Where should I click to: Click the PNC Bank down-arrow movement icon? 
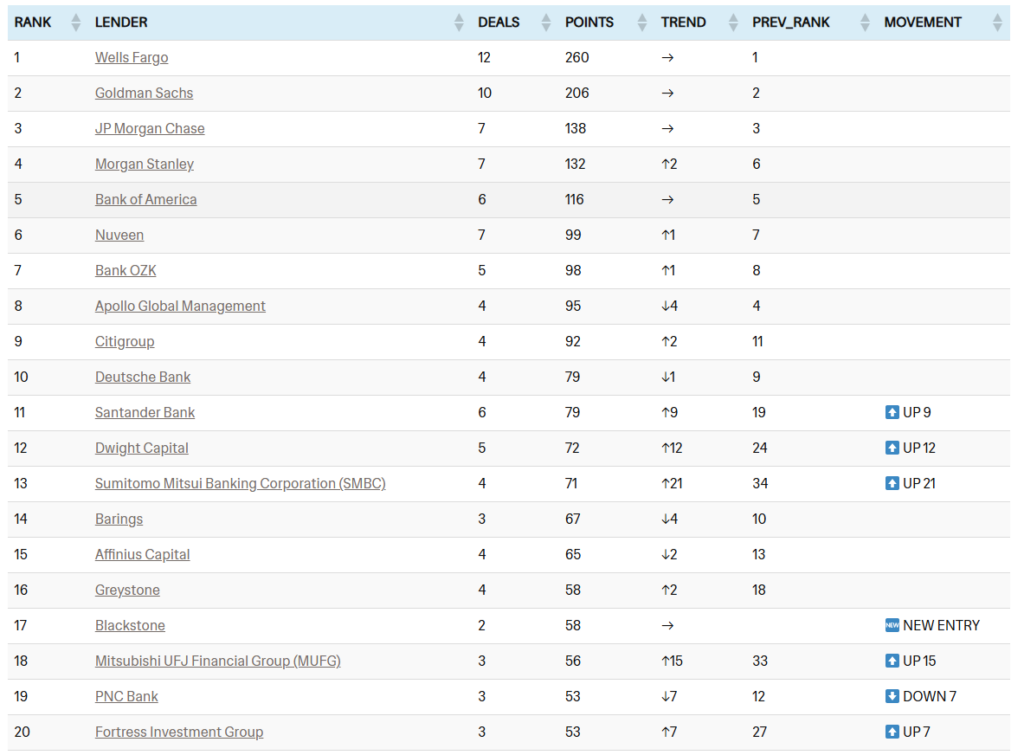pos(892,696)
